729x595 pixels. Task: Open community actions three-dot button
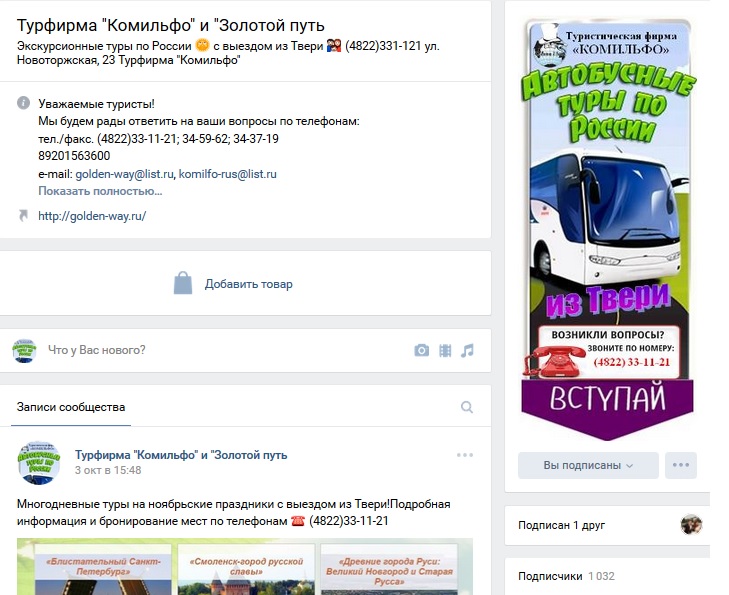pyautogui.click(x=681, y=465)
